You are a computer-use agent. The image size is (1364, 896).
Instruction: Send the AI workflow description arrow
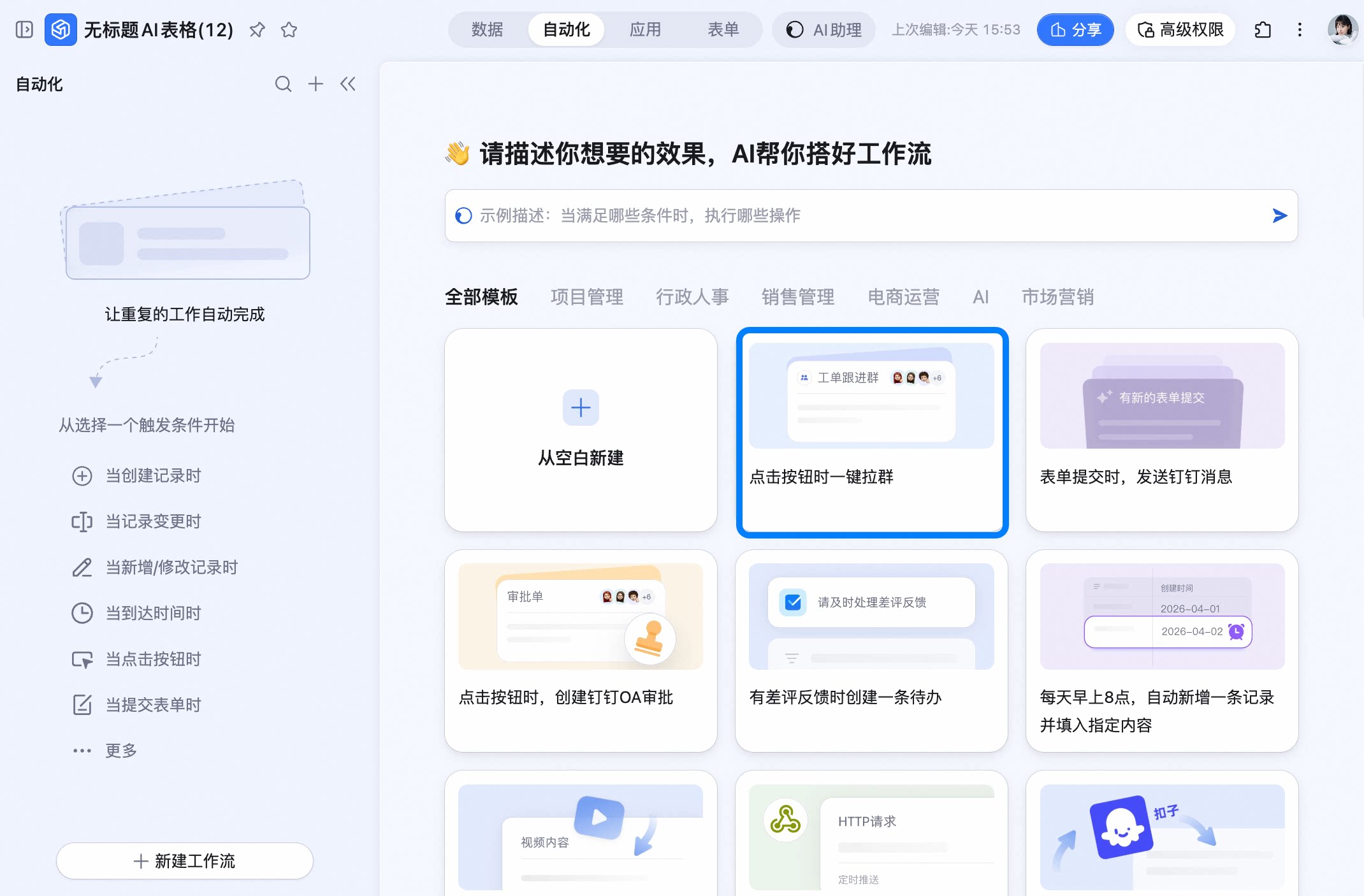[1279, 215]
